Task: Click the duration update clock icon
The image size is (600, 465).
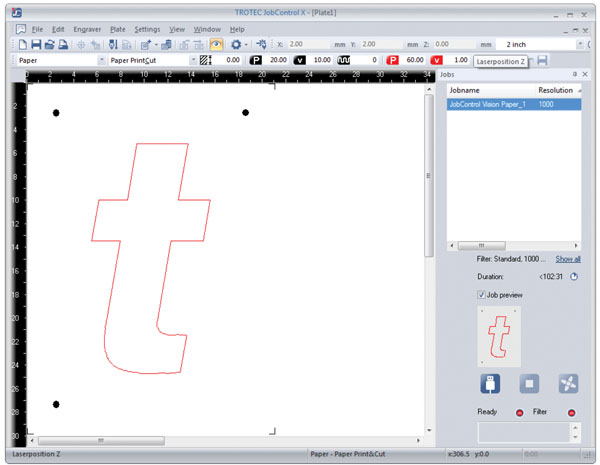Action: [x=574, y=277]
